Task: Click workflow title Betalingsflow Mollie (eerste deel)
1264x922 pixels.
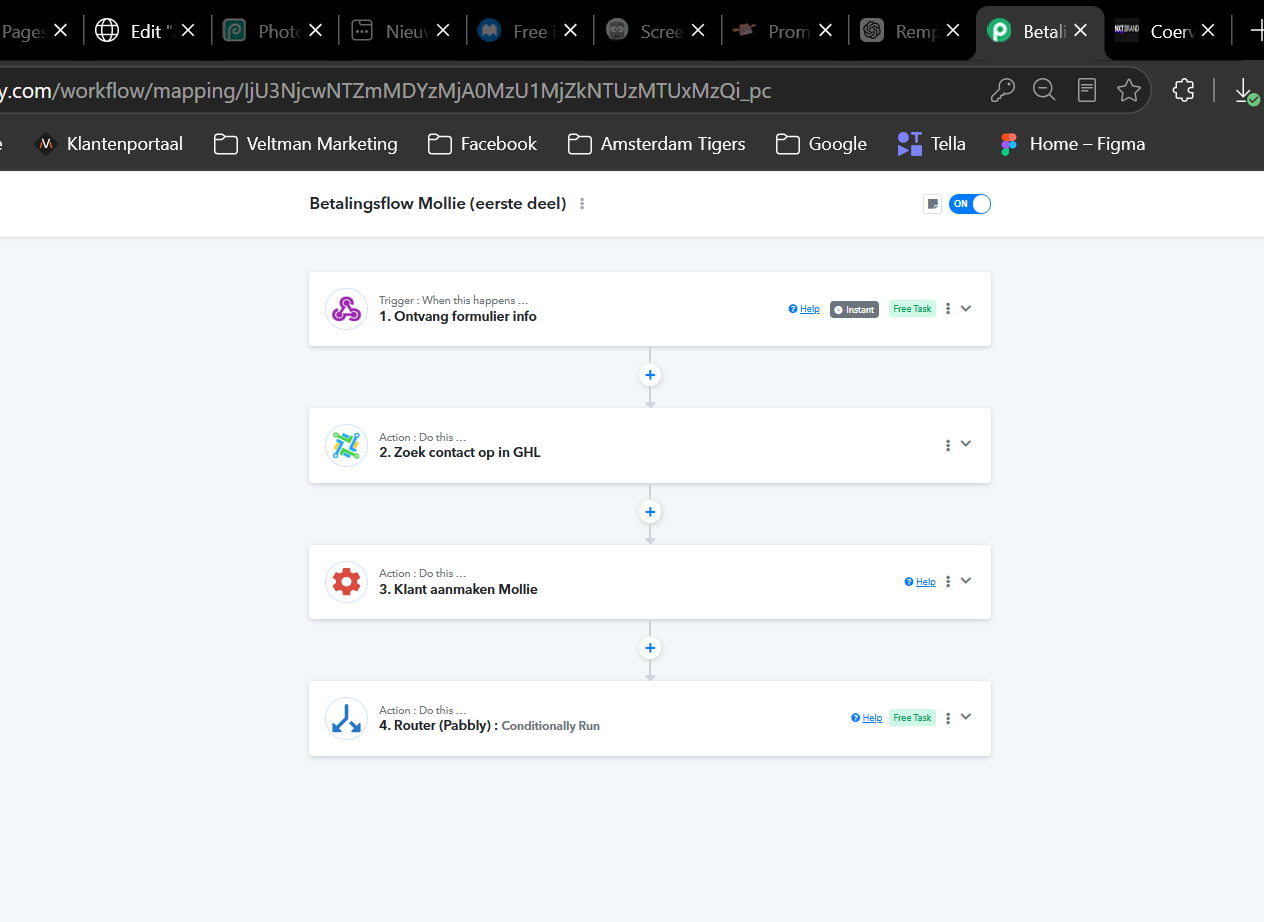Action: pos(438,204)
